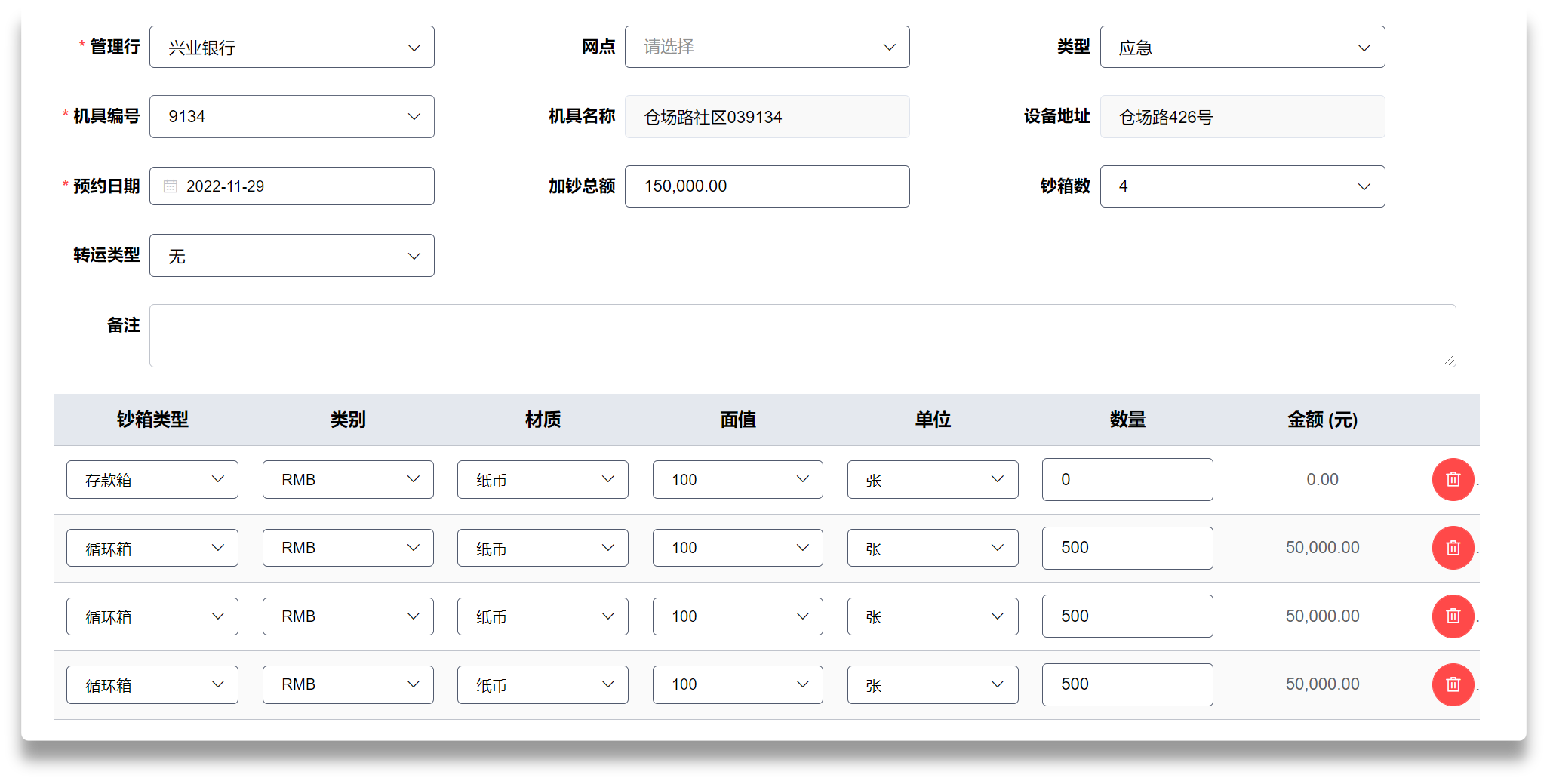Image resolution: width=1550 pixels, height=784 pixels.
Task: Open the 面值 dropdown in the first row
Action: point(737,480)
